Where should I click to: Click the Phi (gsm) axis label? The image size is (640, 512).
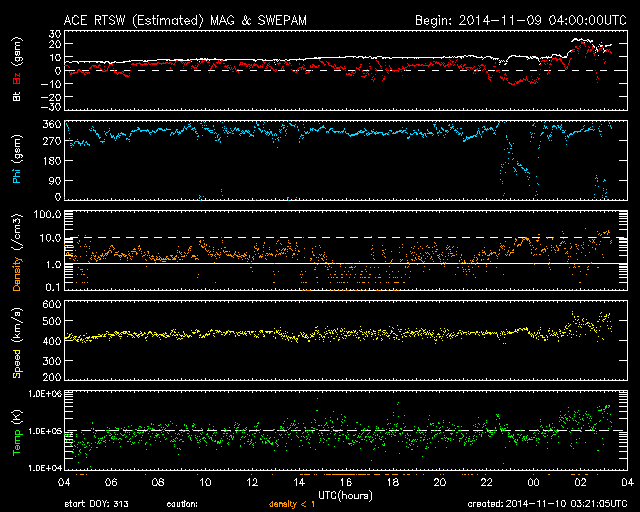click(15, 162)
